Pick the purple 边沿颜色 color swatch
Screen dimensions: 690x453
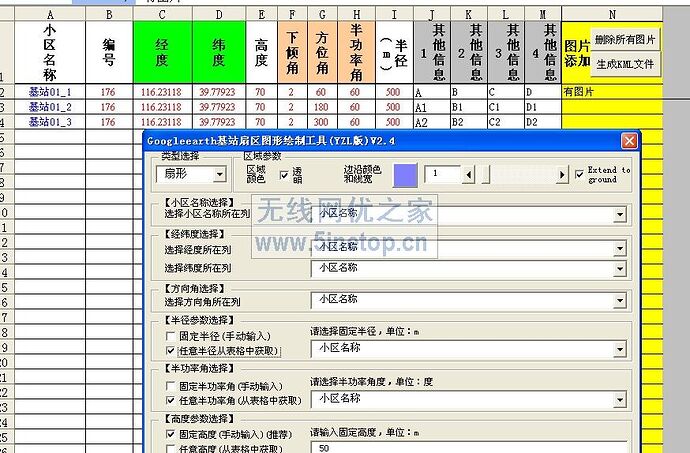pos(406,174)
